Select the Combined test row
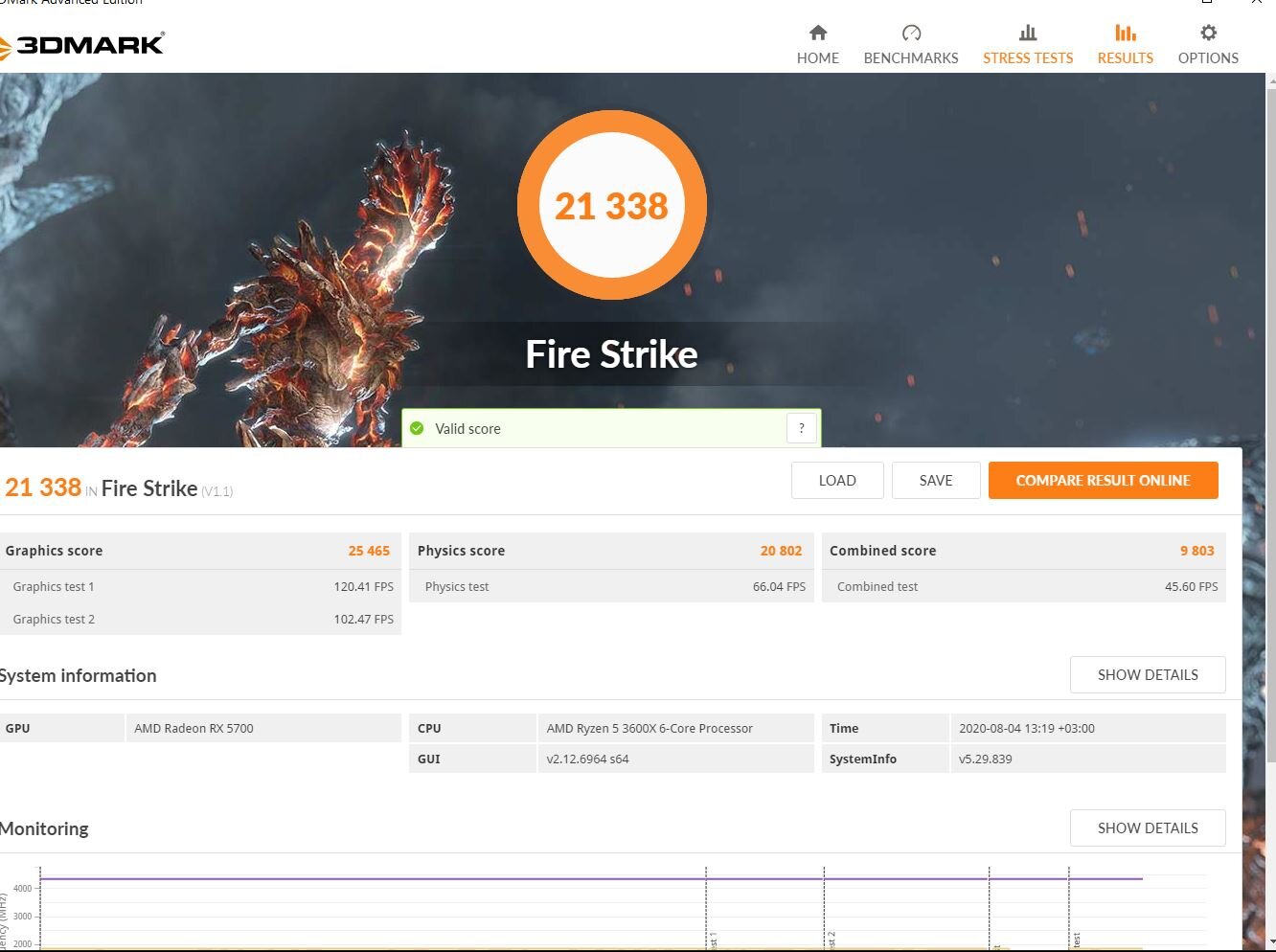Screen dimensions: 1276x952 pyautogui.click(x=1023, y=586)
